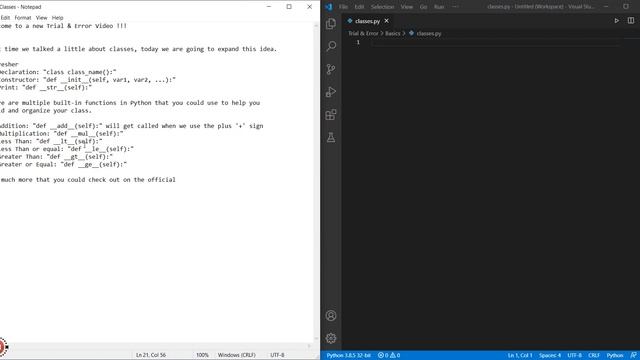Click the feedback icon in VS Code status bar
640x360 pixels.
pyautogui.click(x=633, y=355)
